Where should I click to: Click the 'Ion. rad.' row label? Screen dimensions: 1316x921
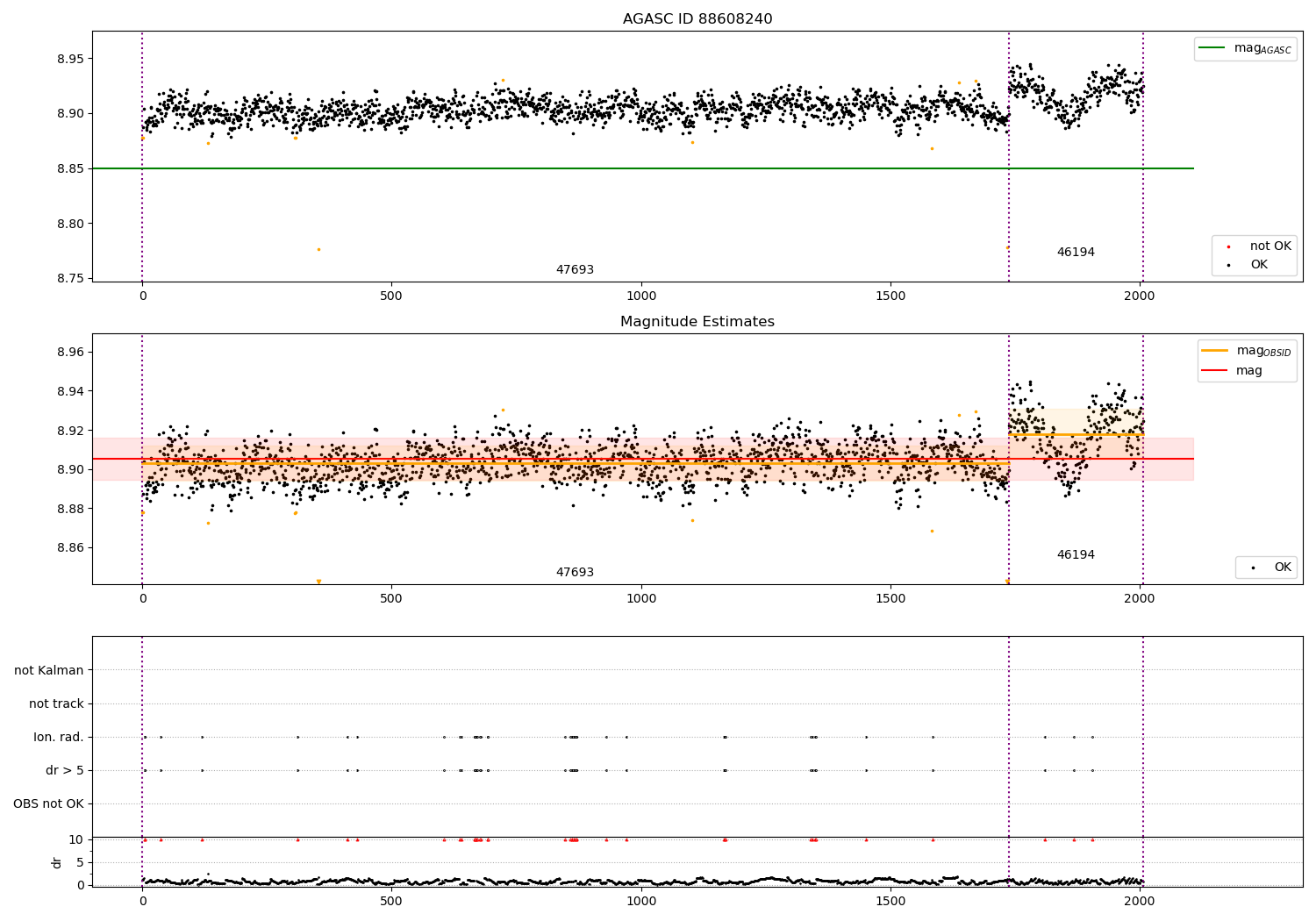coord(59,737)
